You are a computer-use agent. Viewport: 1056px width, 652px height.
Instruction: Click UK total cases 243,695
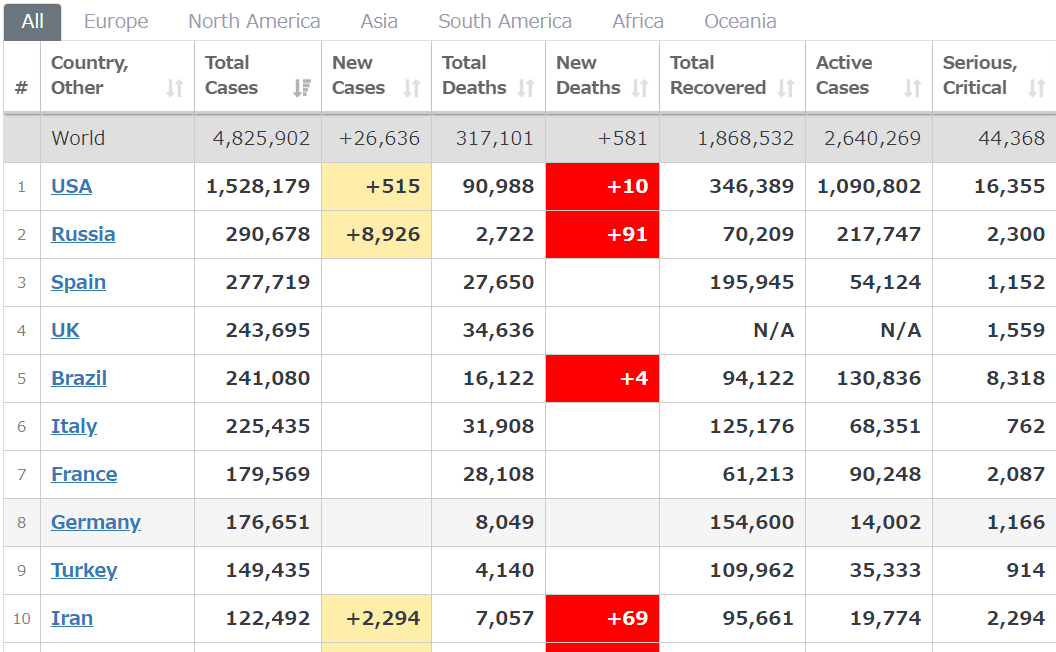268,330
